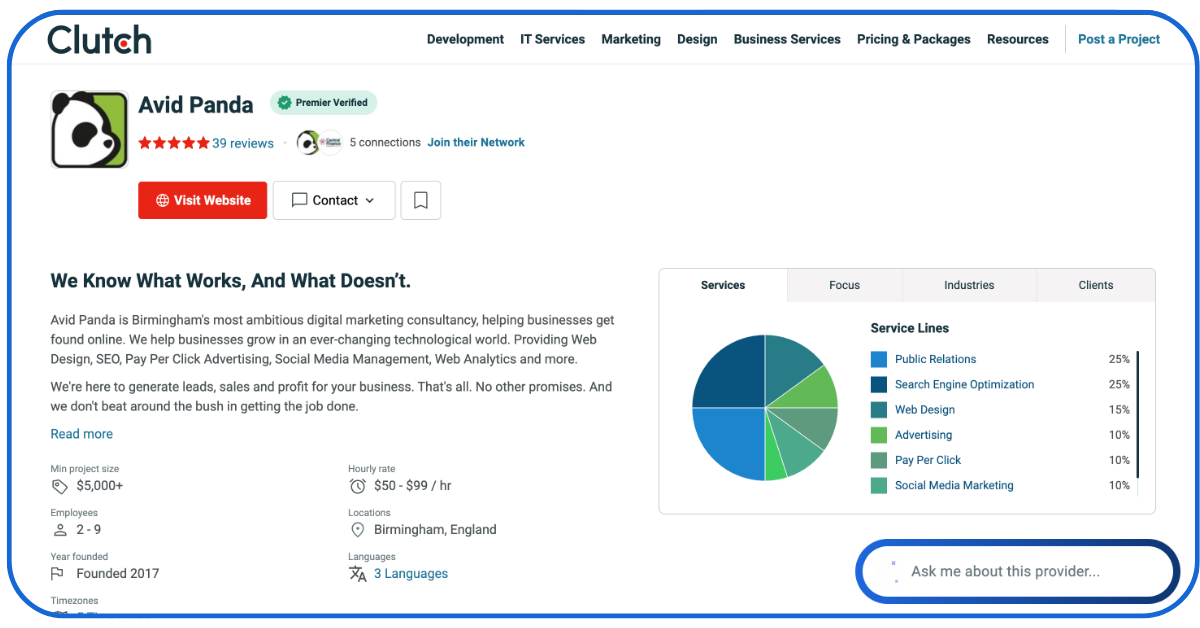1200x628 pixels.
Task: Click the Service Lines list scrollbar
Action: click(1138, 415)
